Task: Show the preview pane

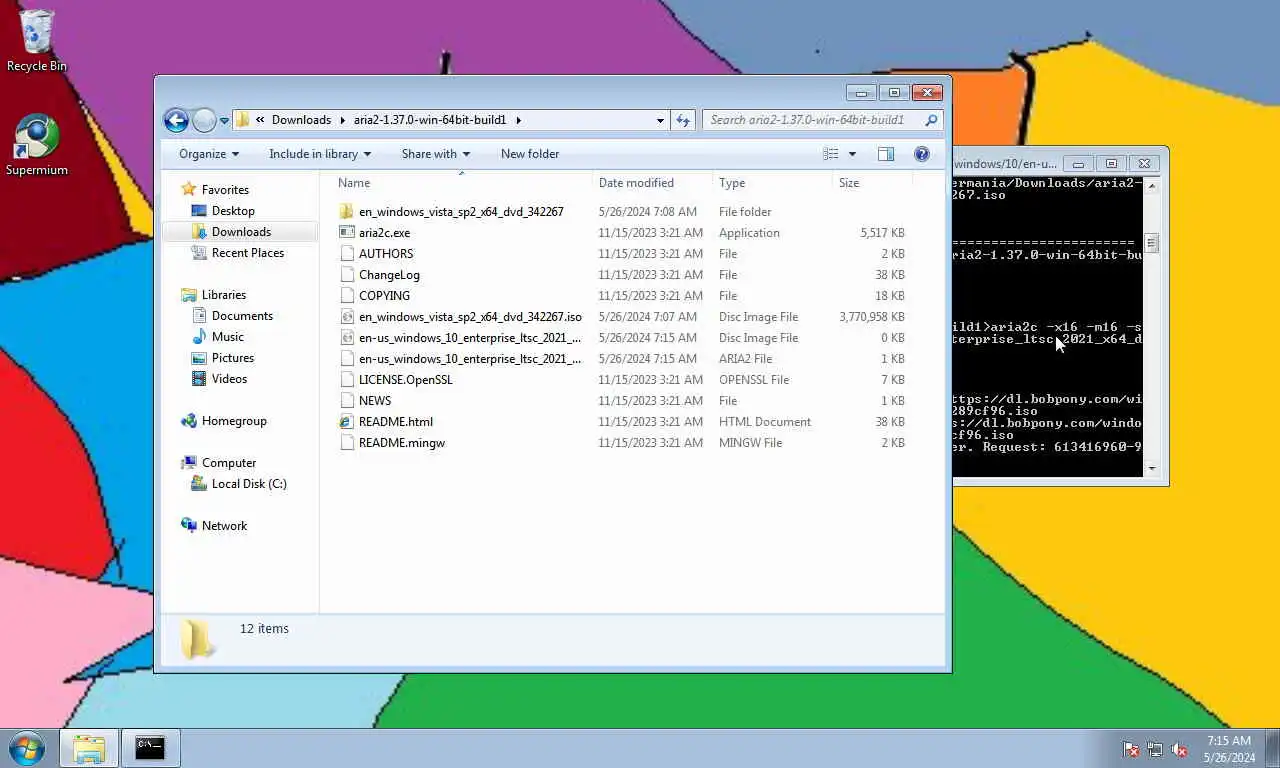Action: pos(885,154)
